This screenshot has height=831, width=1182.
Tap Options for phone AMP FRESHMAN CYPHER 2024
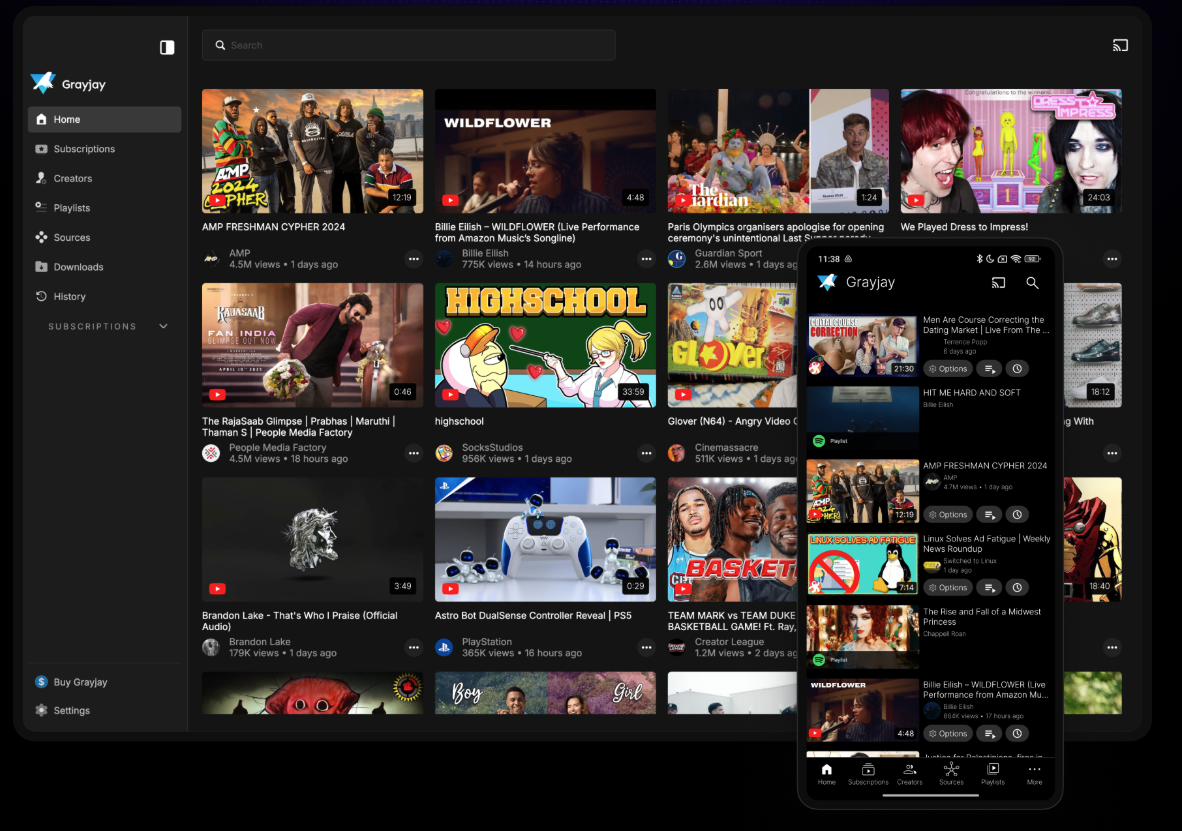pyautogui.click(x=948, y=514)
